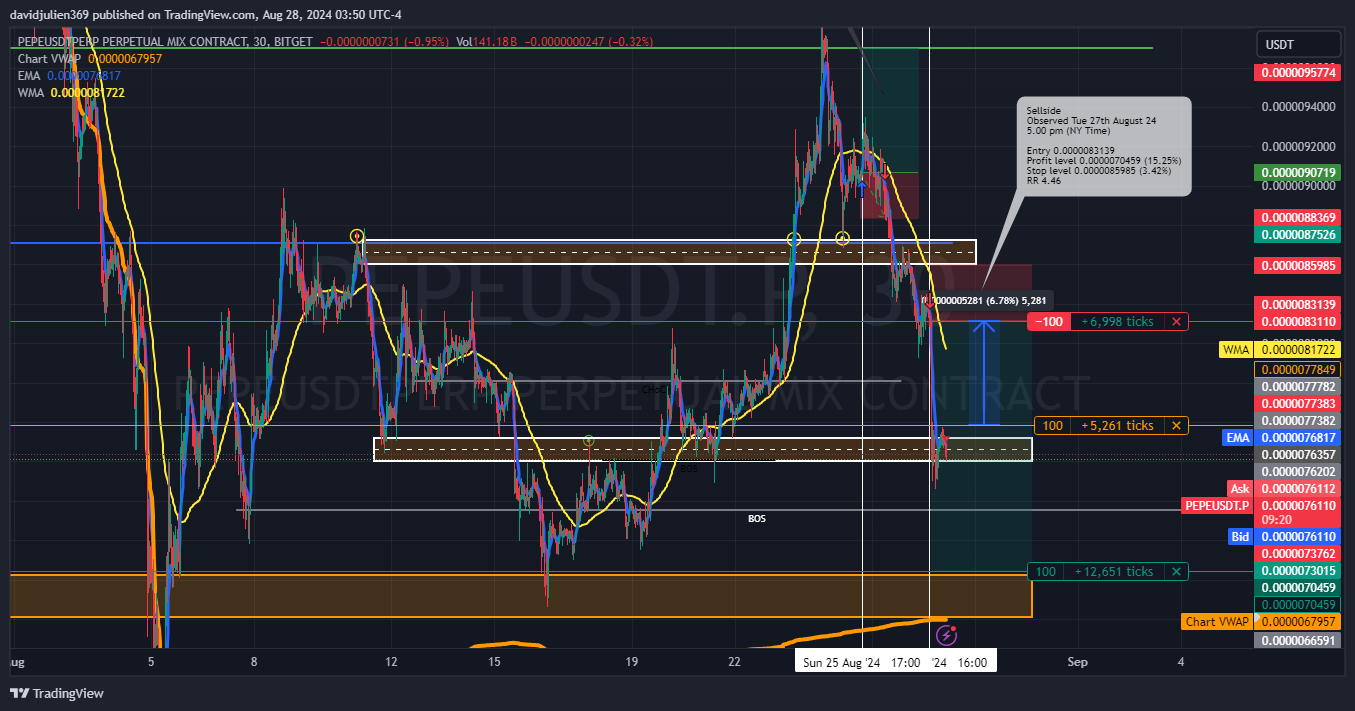This screenshot has width=1355, height=711.
Task: Click the +5,261 ticks order label
Action: pyautogui.click(x=1118, y=426)
